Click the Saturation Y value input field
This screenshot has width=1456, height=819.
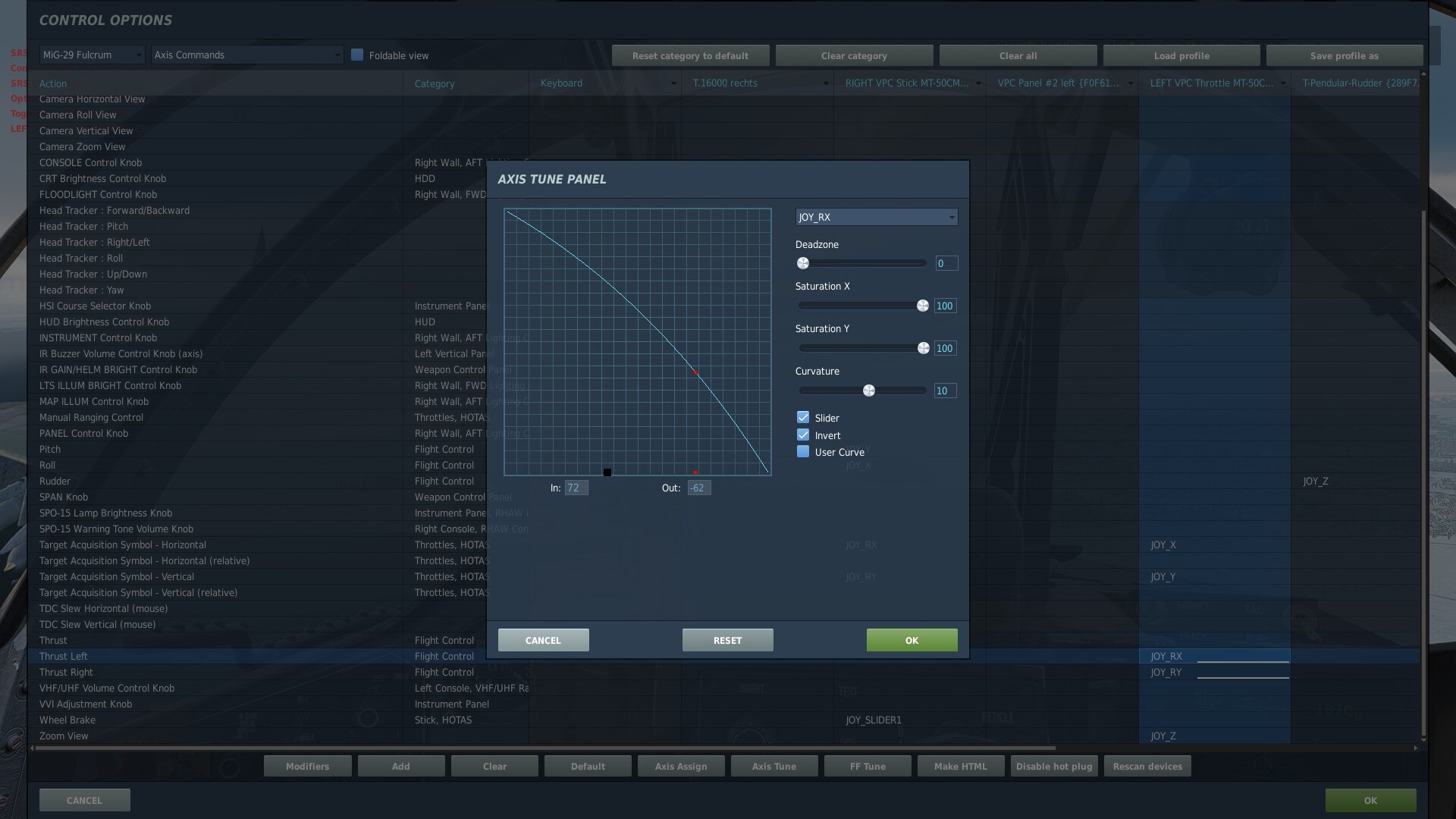pyautogui.click(x=945, y=349)
